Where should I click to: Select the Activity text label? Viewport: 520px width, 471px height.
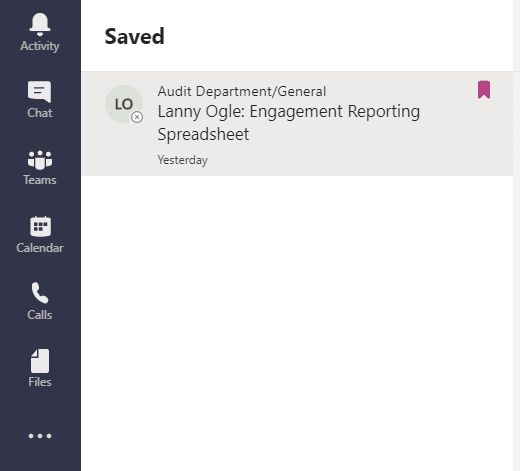[40, 46]
